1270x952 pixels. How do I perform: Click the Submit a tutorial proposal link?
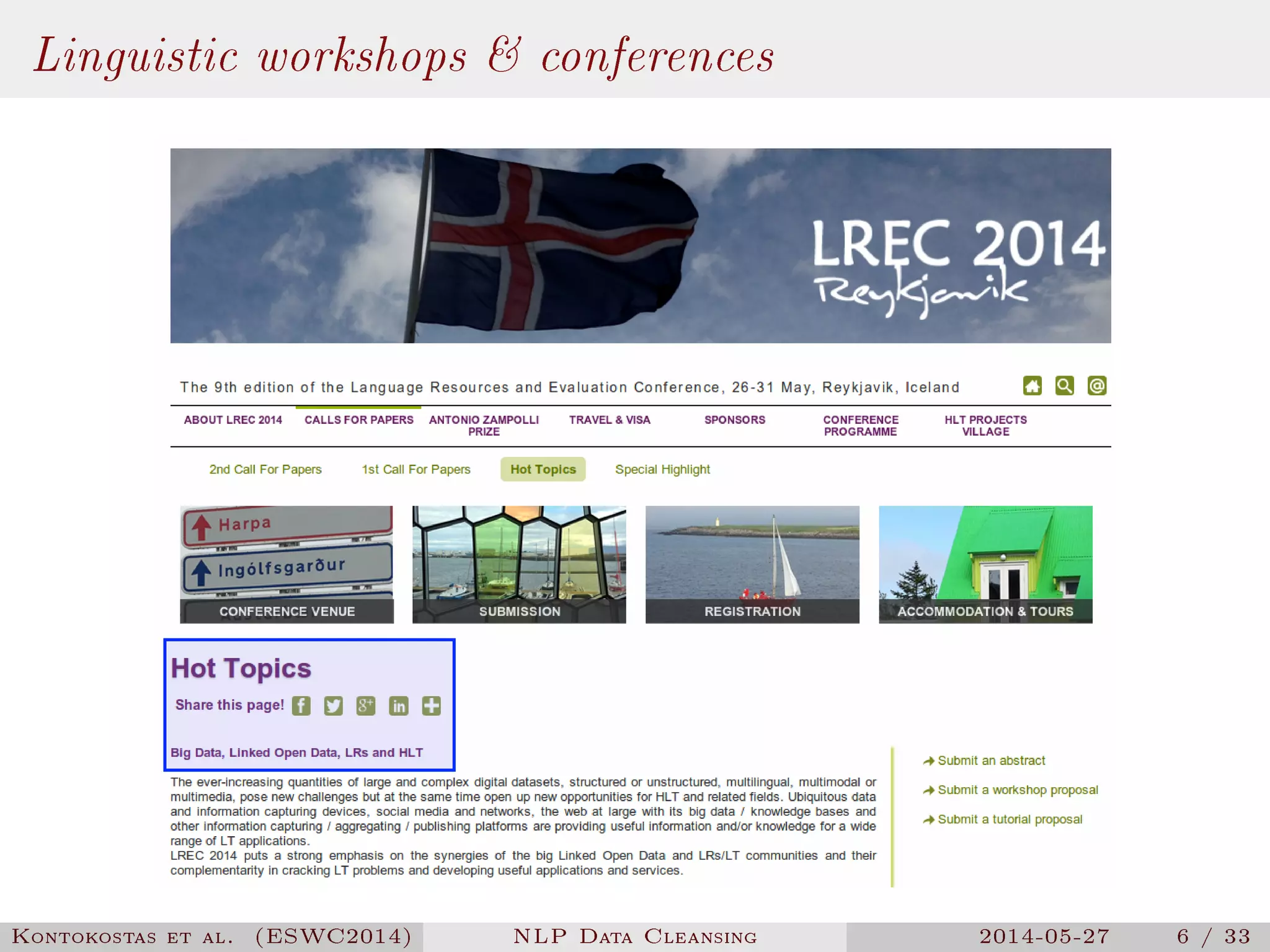1010,820
